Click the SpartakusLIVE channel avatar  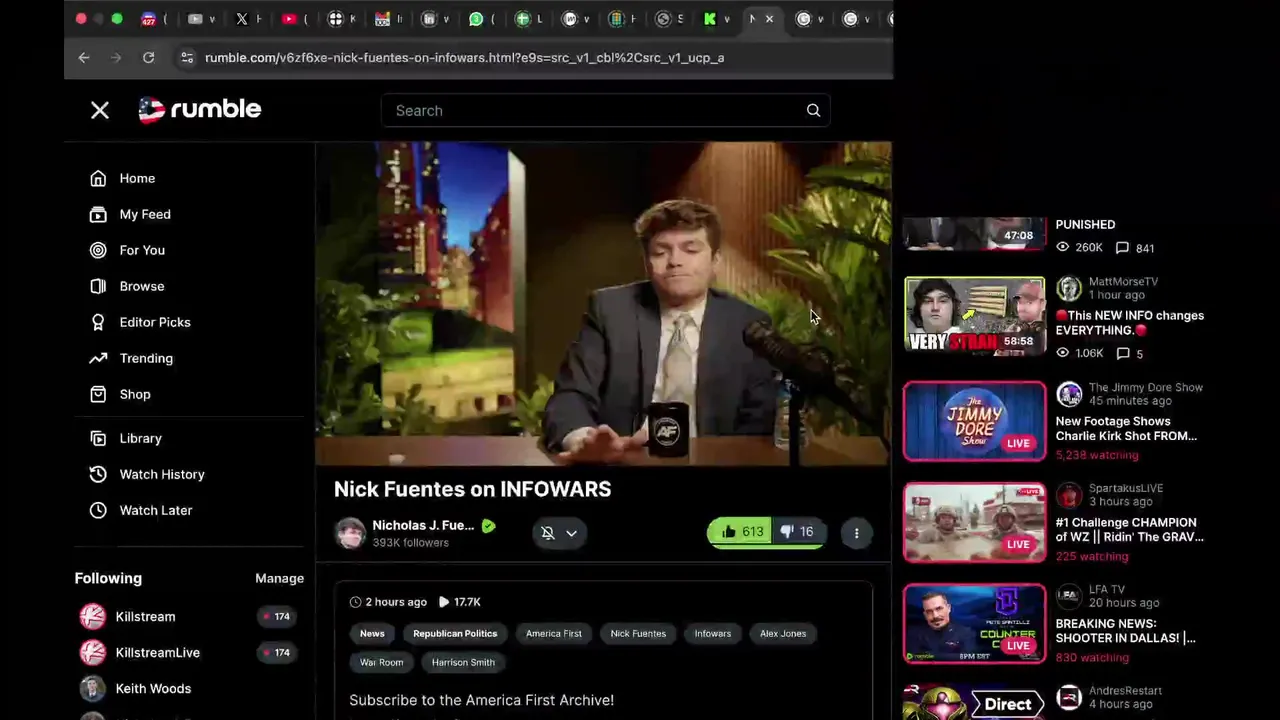(x=1069, y=495)
